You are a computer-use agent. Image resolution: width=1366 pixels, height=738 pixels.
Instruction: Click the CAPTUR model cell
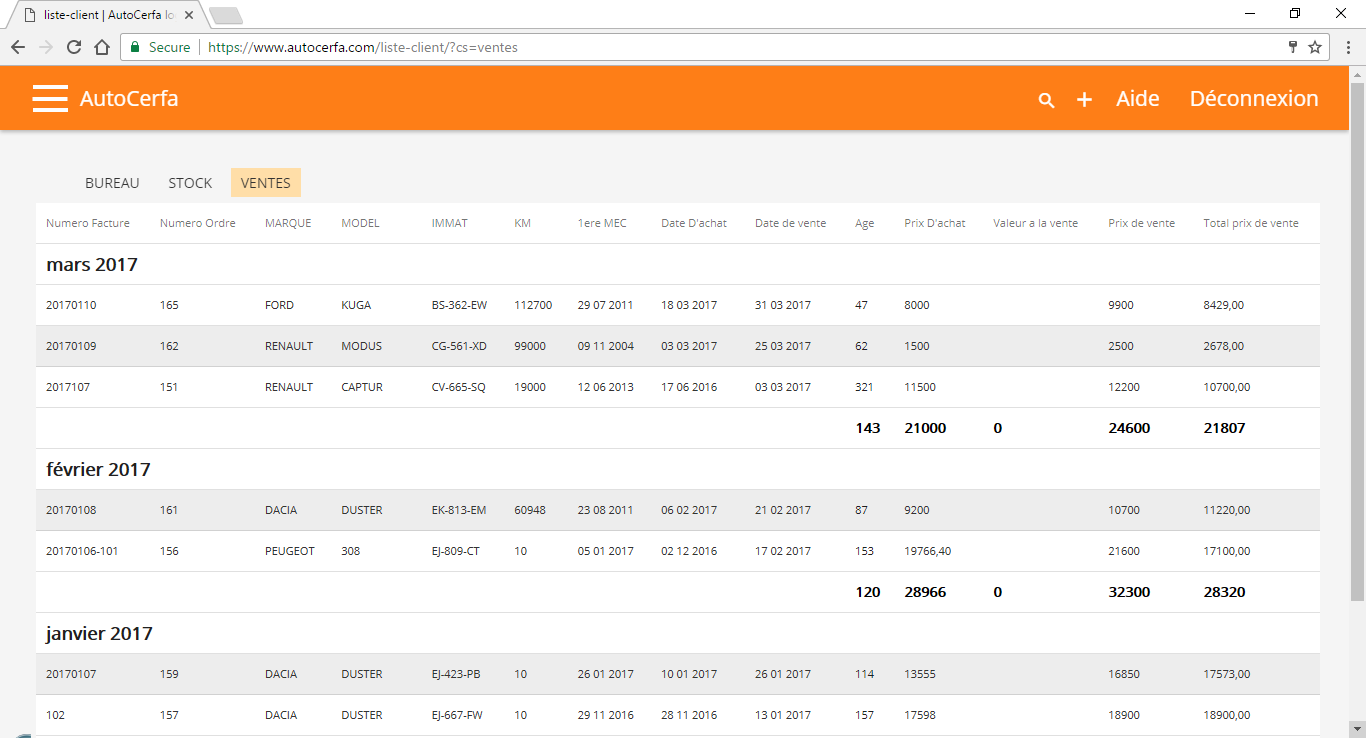tap(362, 387)
